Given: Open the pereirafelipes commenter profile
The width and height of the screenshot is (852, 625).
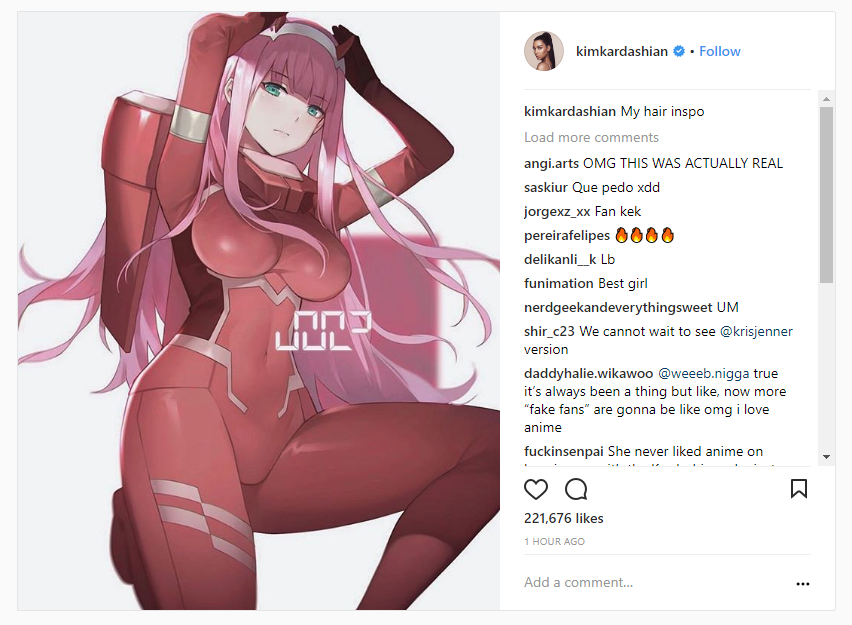Looking at the screenshot, I should (567, 236).
